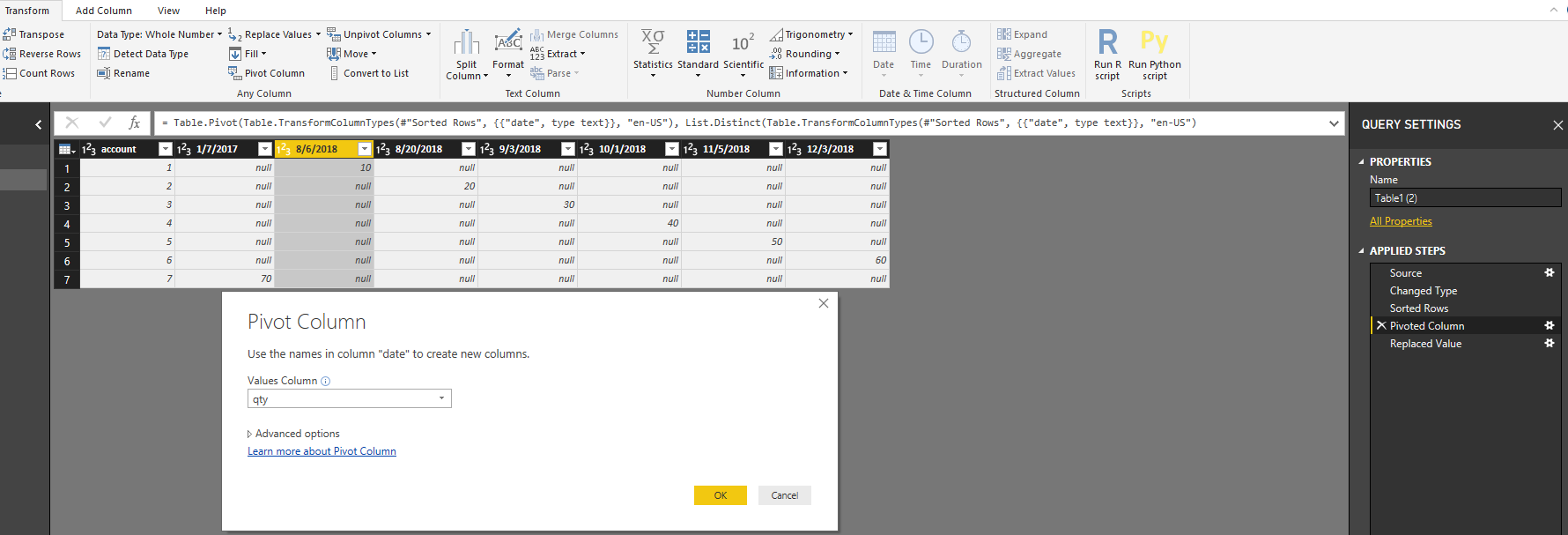Switch to the Add Column tab
The image size is (1568, 535).
click(x=104, y=11)
